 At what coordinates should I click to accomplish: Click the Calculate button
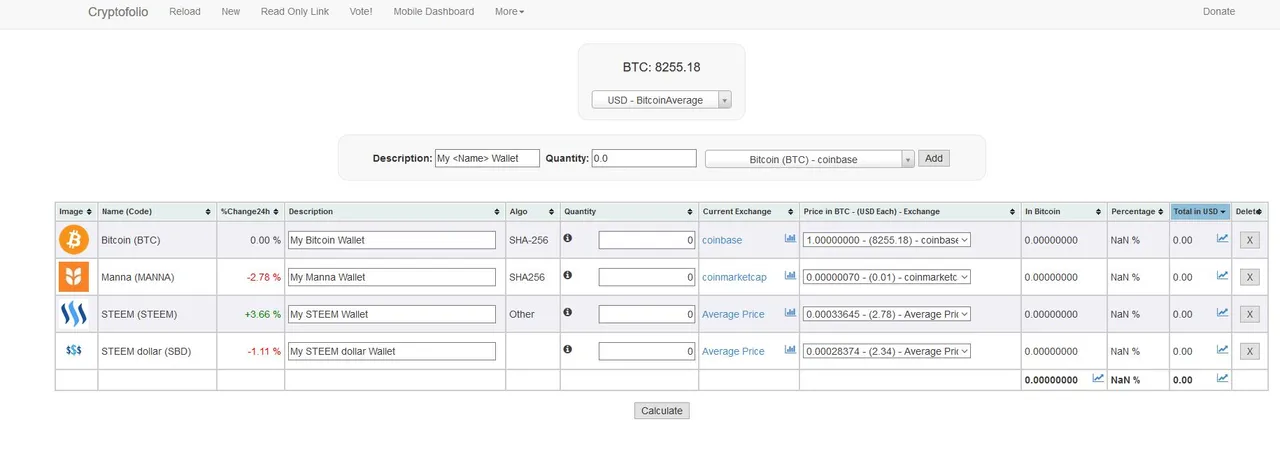point(661,411)
